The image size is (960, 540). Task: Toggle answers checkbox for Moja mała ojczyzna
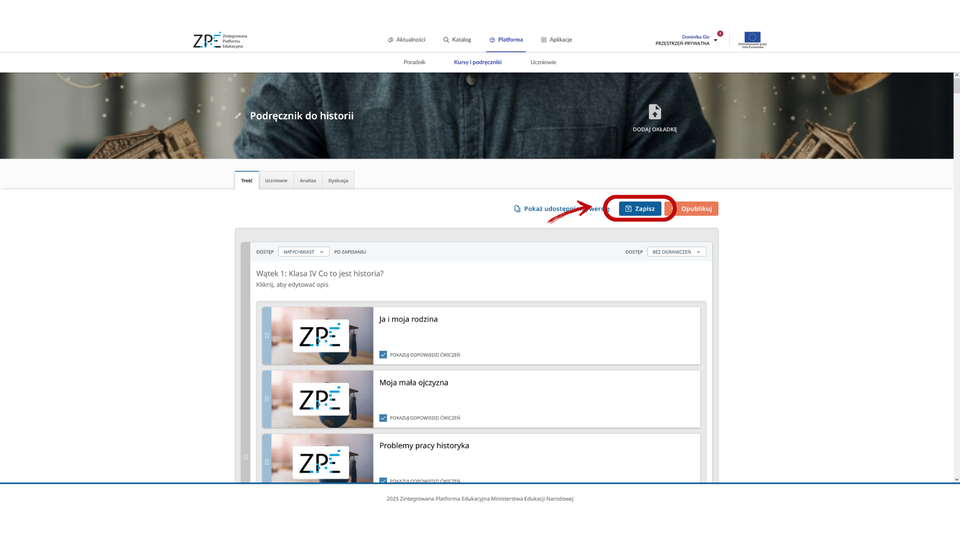pos(383,417)
